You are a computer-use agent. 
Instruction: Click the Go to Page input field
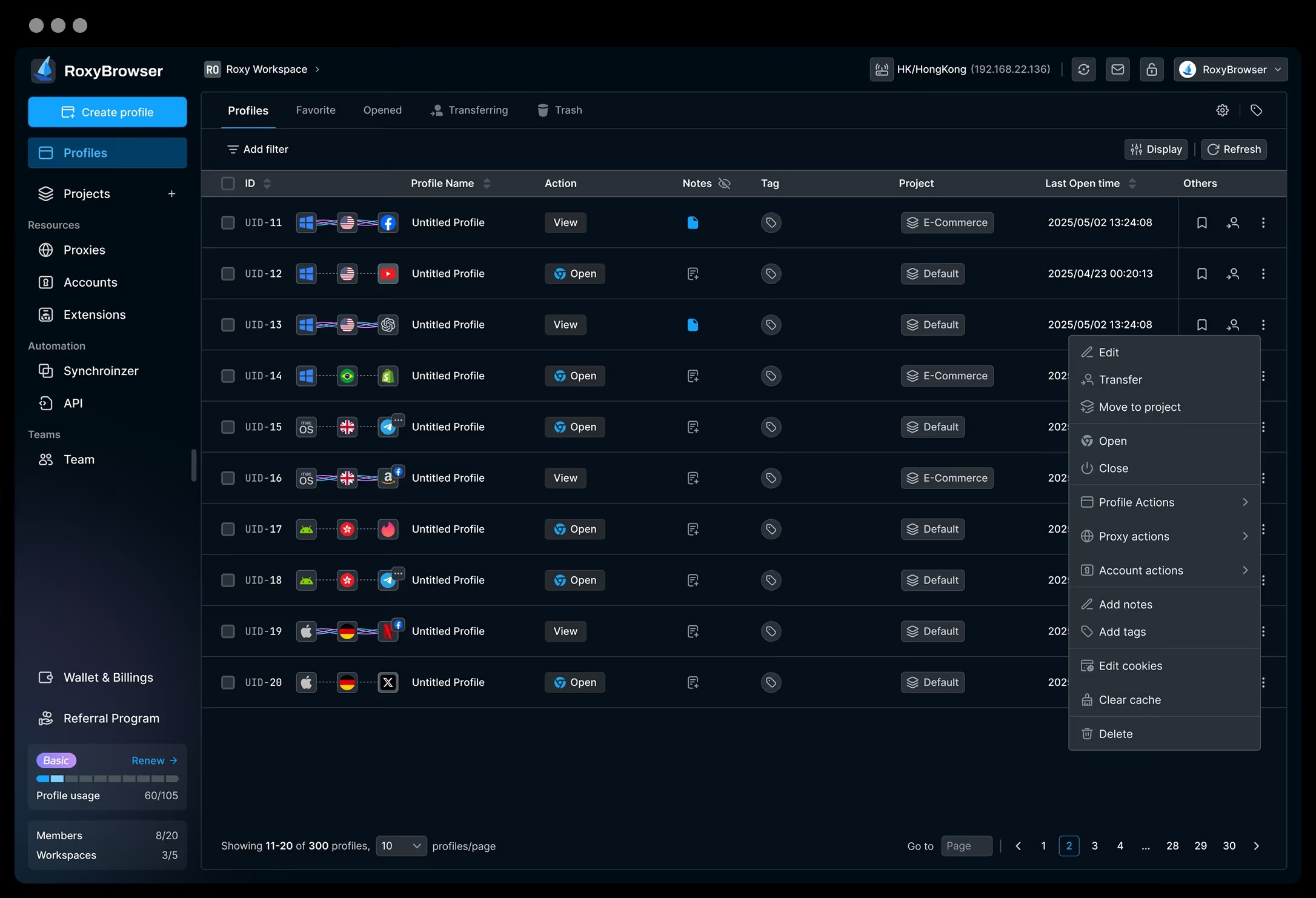point(966,846)
